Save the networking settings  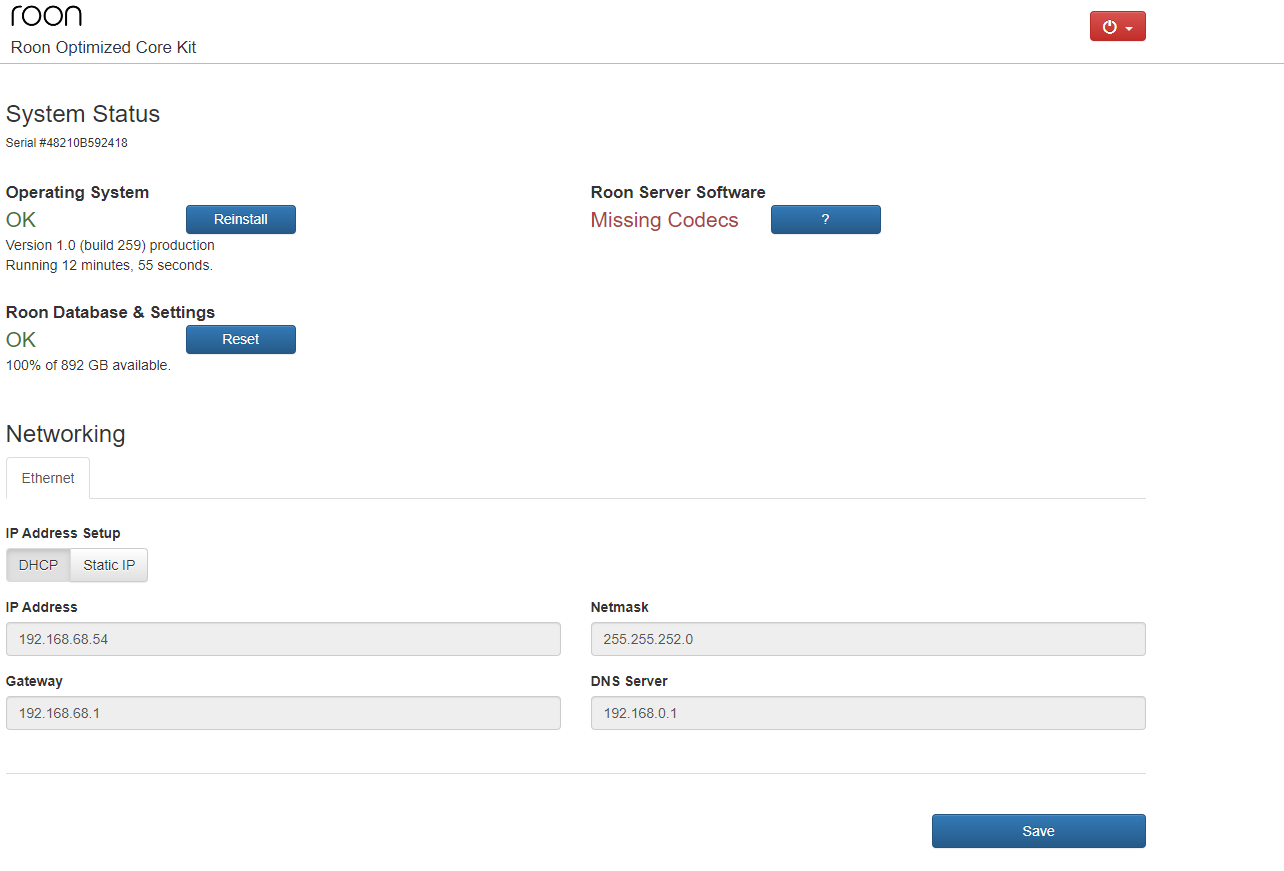tap(1038, 831)
